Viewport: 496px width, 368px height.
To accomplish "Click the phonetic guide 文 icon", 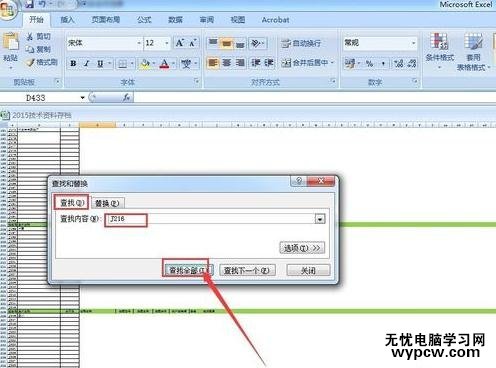I will 186,63.
